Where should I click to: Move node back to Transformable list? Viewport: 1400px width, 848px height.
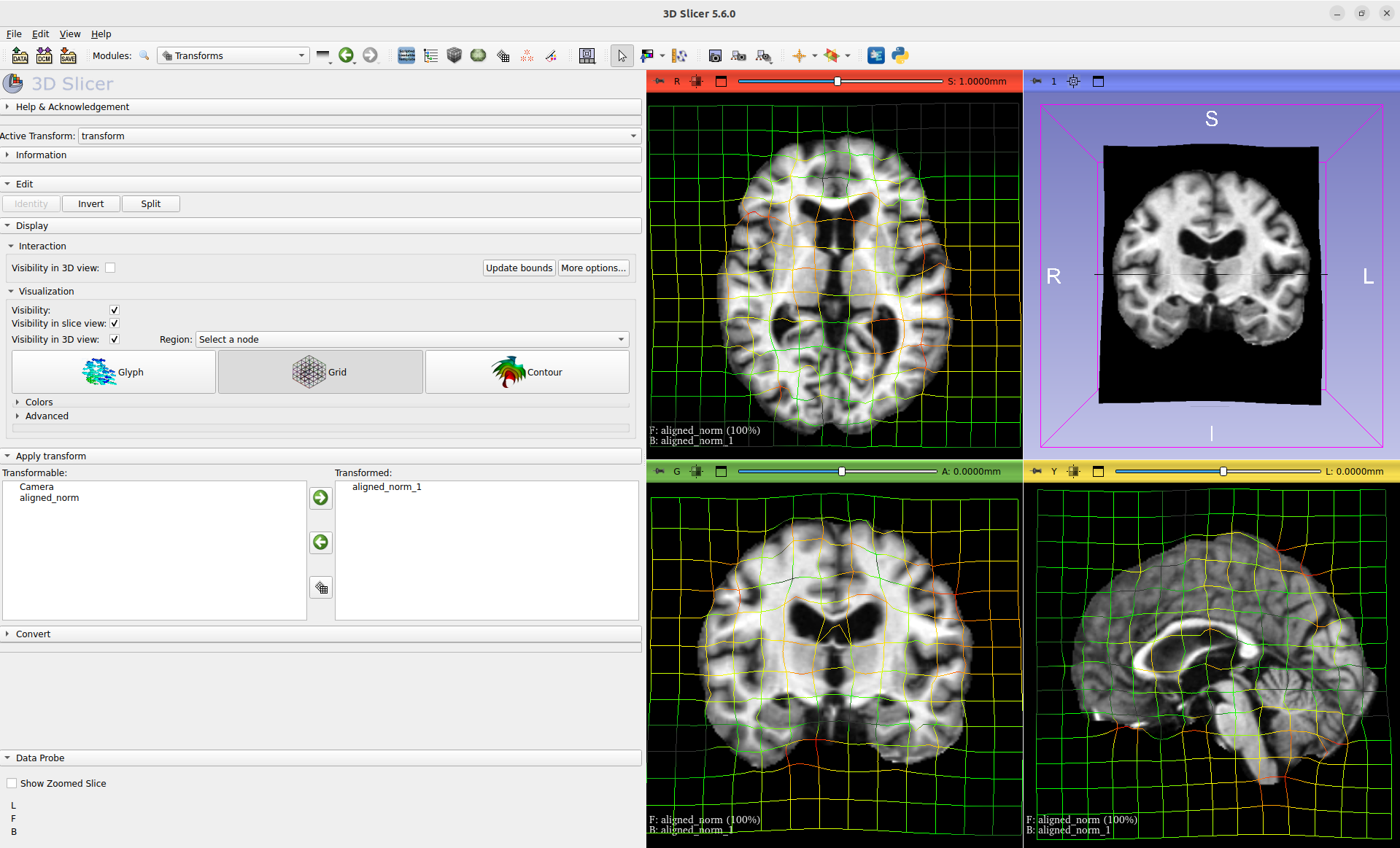(x=320, y=542)
